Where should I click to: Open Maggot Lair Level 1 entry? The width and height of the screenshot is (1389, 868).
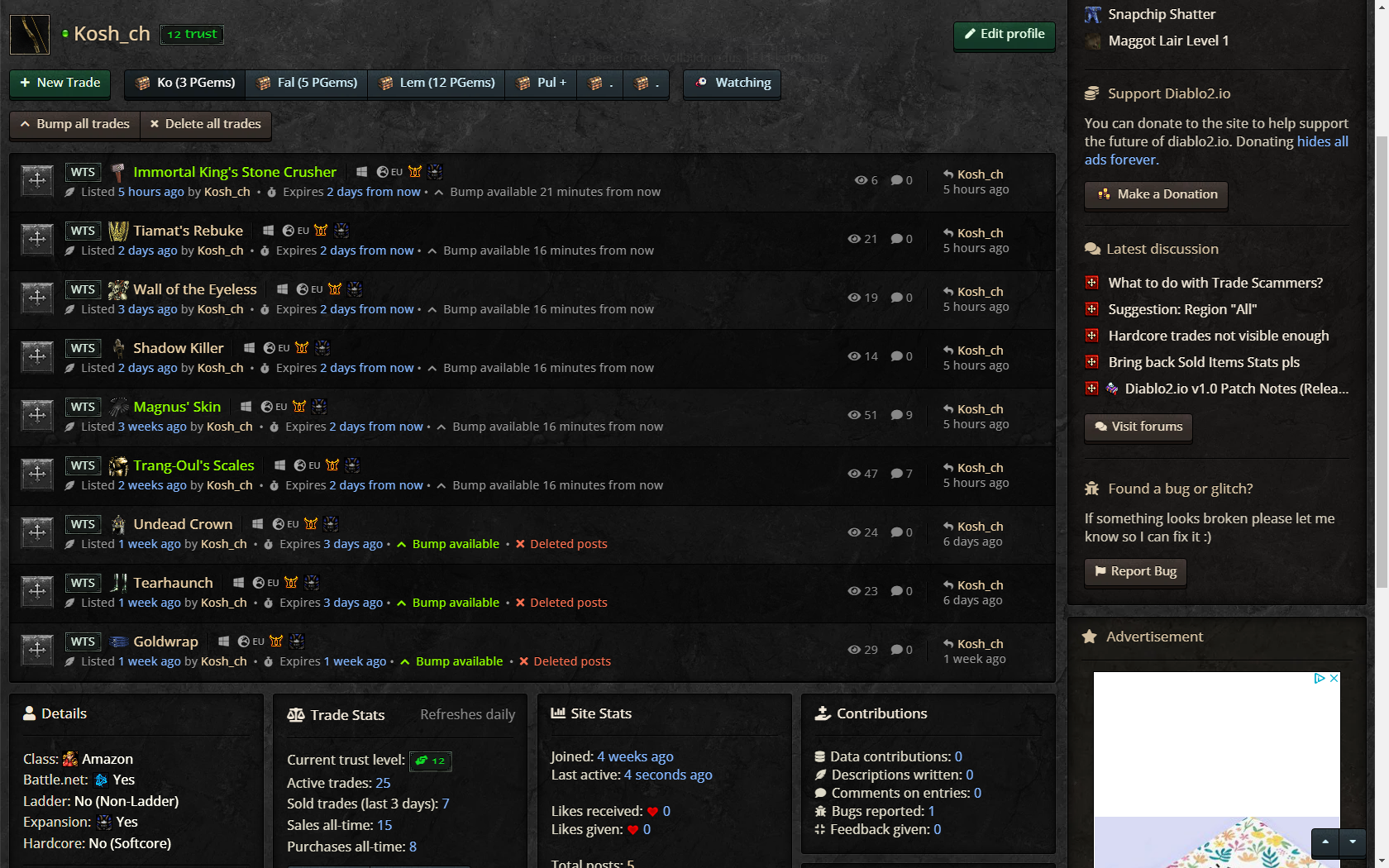point(1168,41)
